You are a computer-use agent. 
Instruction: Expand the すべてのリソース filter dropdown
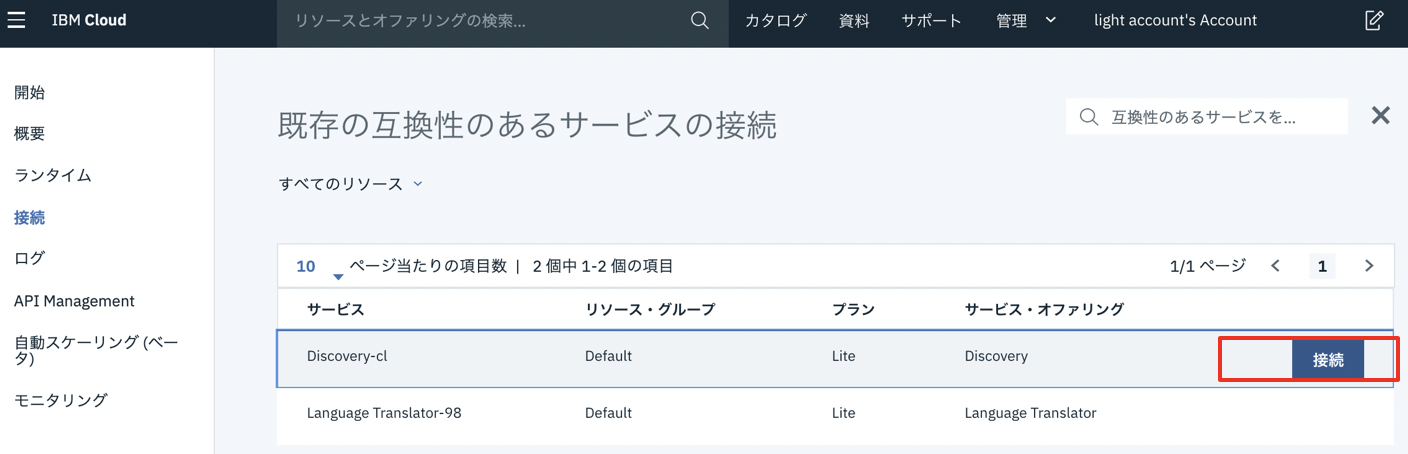(x=351, y=184)
